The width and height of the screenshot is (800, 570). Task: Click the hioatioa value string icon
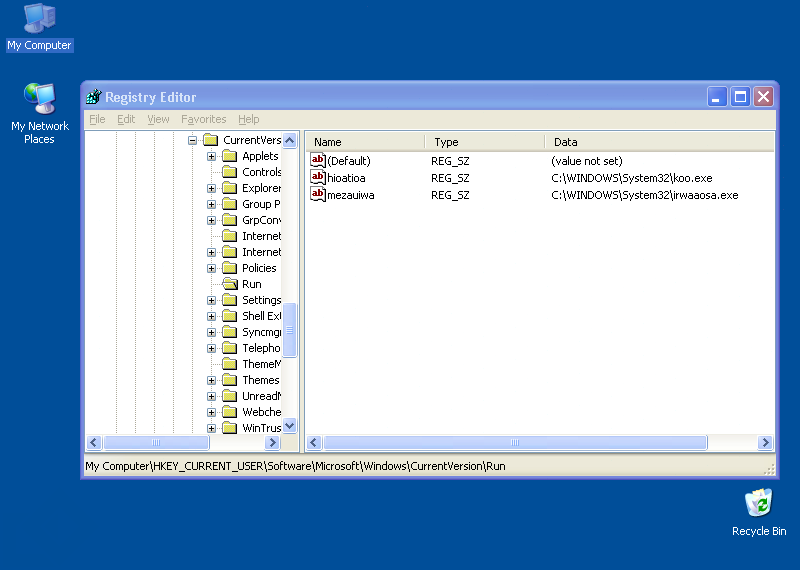(317, 178)
